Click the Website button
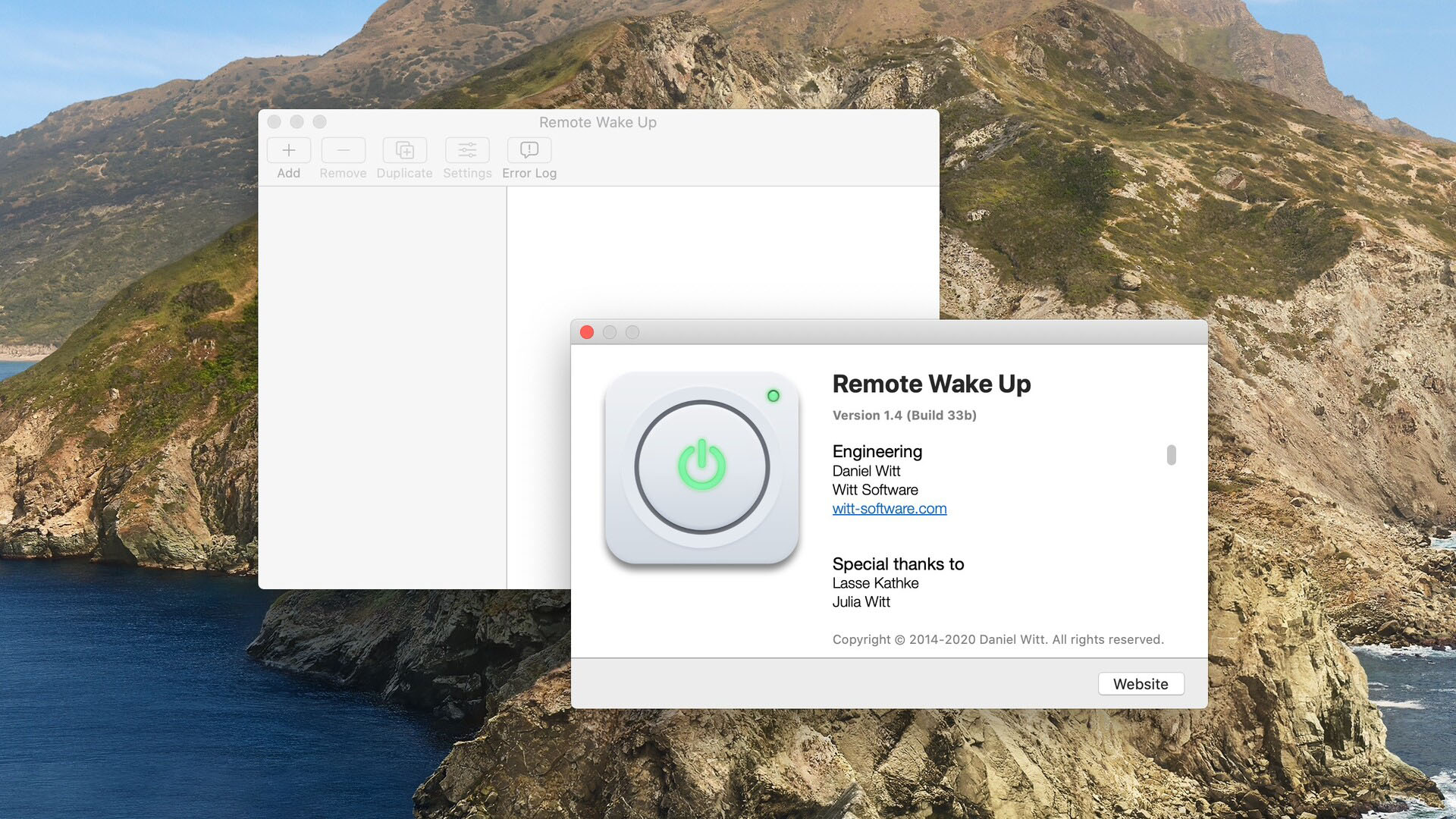 [x=1141, y=684]
